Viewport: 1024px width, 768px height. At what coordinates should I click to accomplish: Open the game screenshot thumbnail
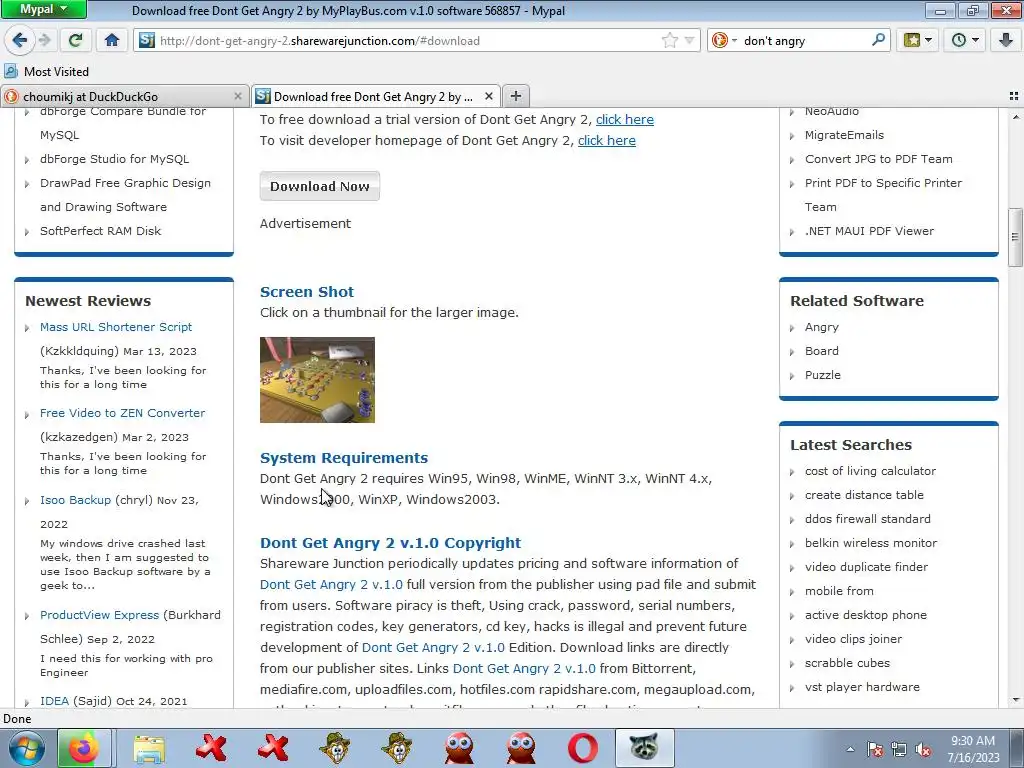click(317, 380)
